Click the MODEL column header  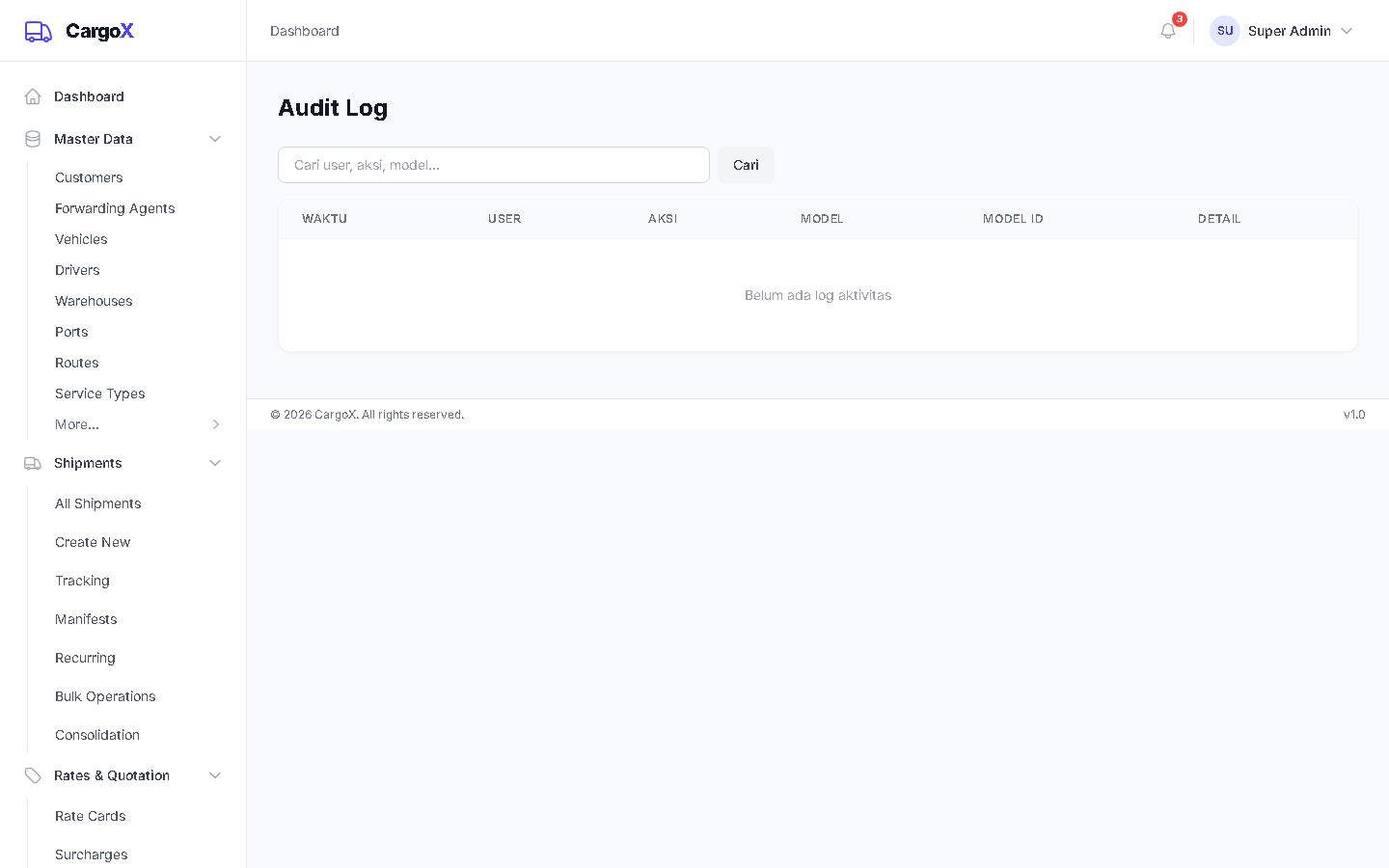point(822,219)
